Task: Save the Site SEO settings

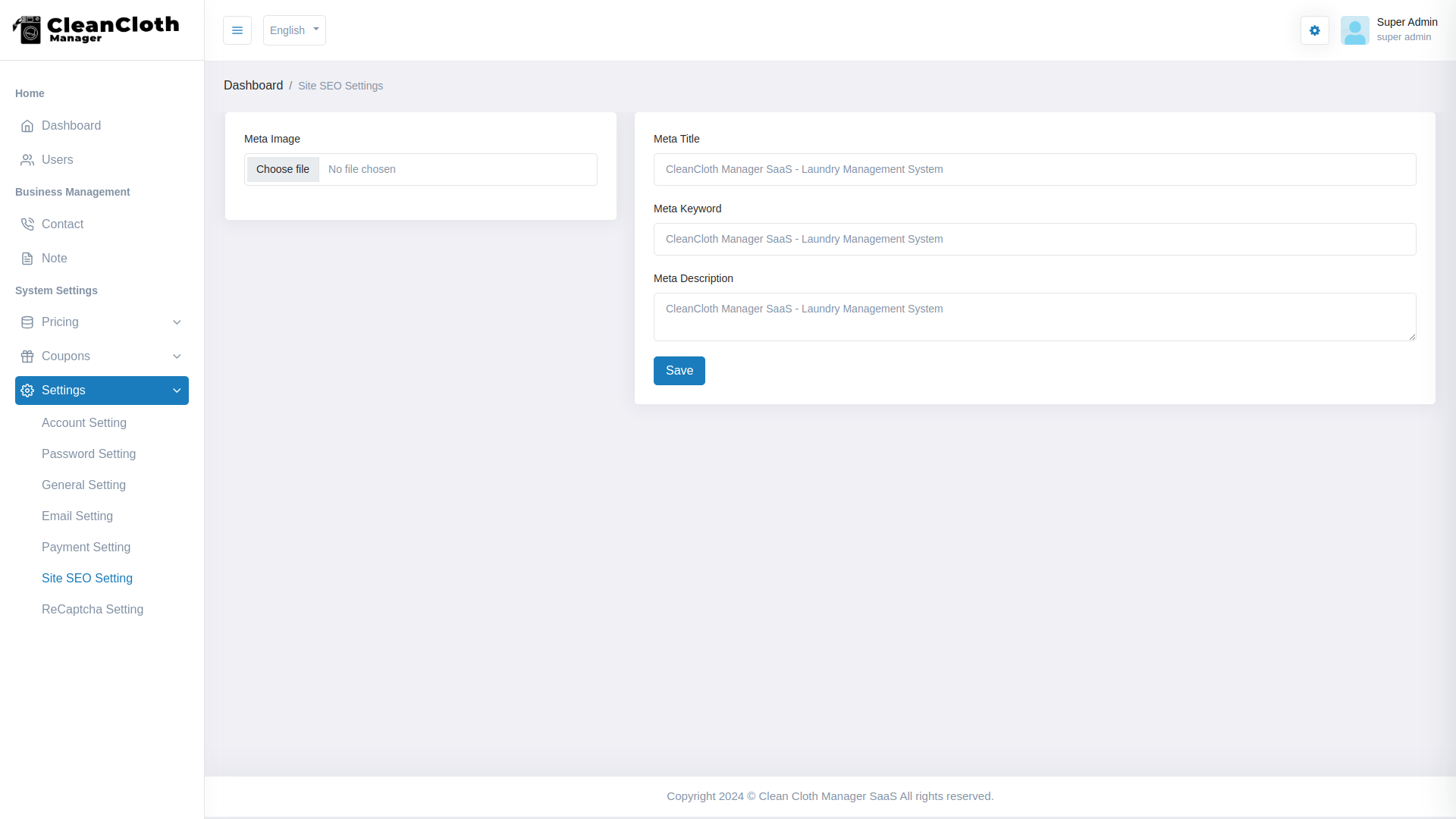Action: point(679,371)
